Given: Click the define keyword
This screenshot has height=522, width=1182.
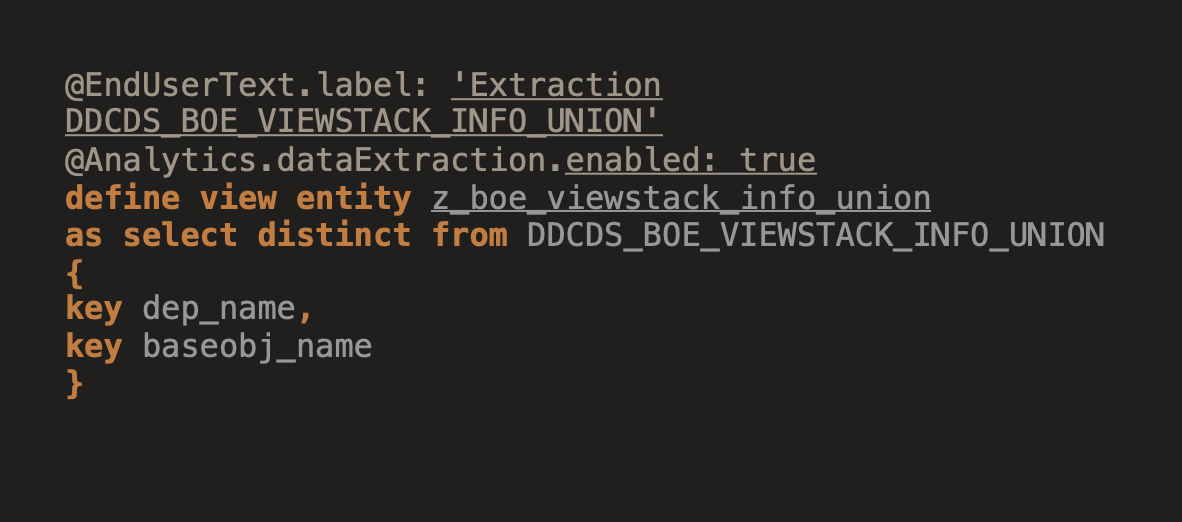Looking at the screenshot, I should [x=123, y=198].
